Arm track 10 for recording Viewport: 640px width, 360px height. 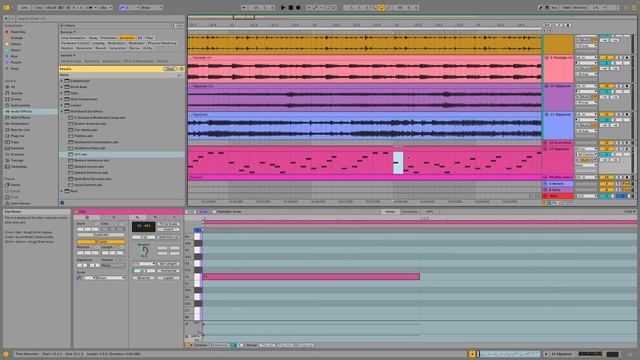[627, 86]
